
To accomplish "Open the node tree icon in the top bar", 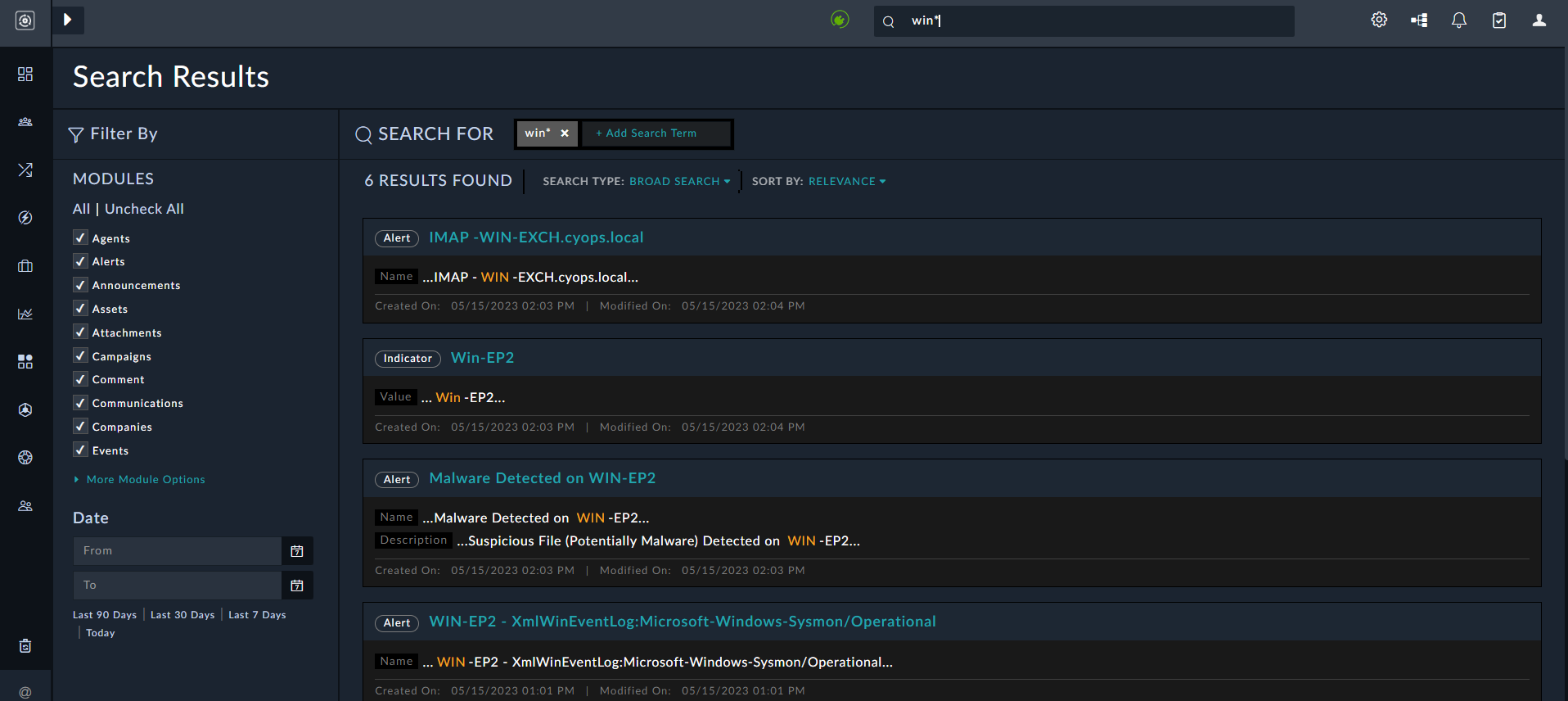I will coord(1419,20).
